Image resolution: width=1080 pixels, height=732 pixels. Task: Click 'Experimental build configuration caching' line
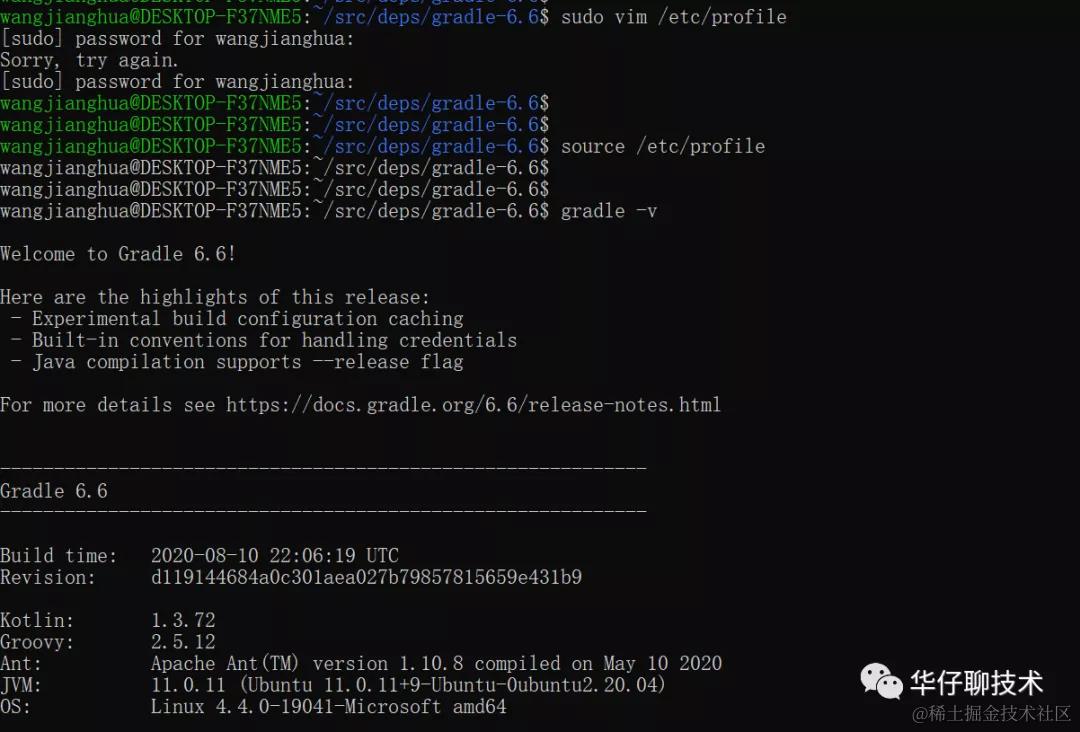247,319
